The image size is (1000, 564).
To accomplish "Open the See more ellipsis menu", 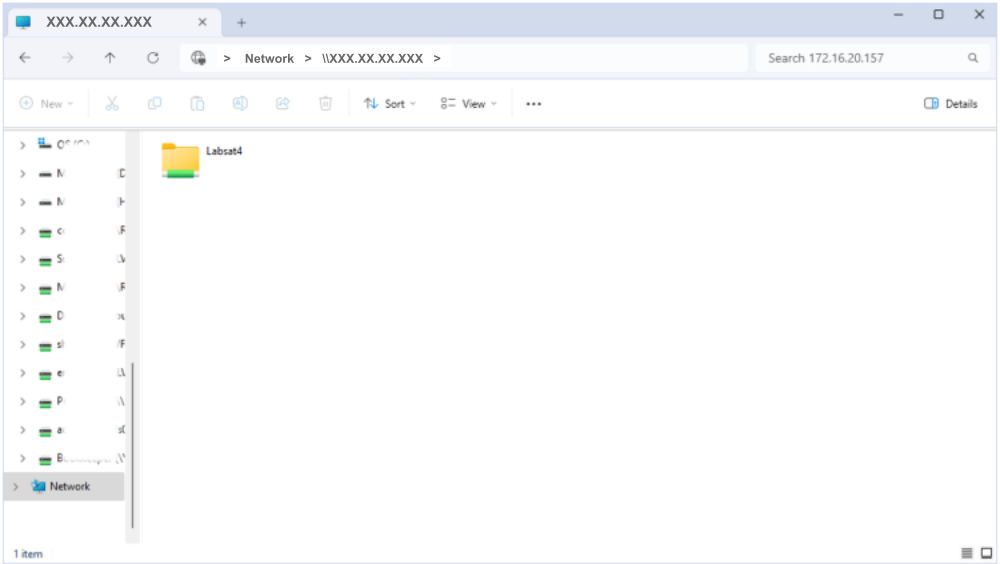I will tap(534, 104).
